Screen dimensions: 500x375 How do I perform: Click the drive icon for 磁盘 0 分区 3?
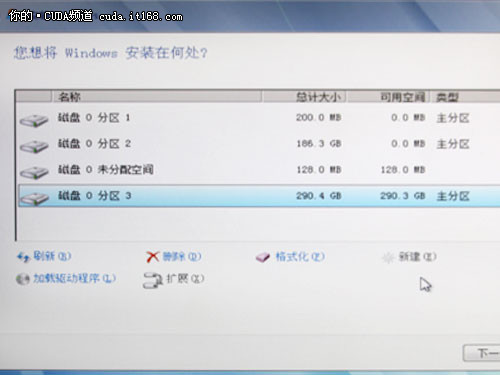[x=34, y=198]
